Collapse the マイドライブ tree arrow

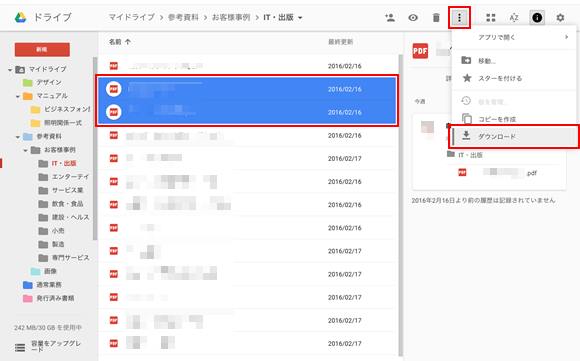pos(10,70)
